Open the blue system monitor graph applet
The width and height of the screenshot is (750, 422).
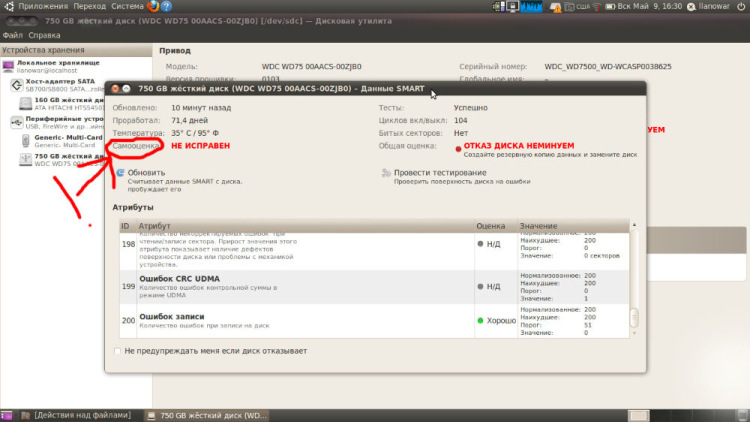531,6
